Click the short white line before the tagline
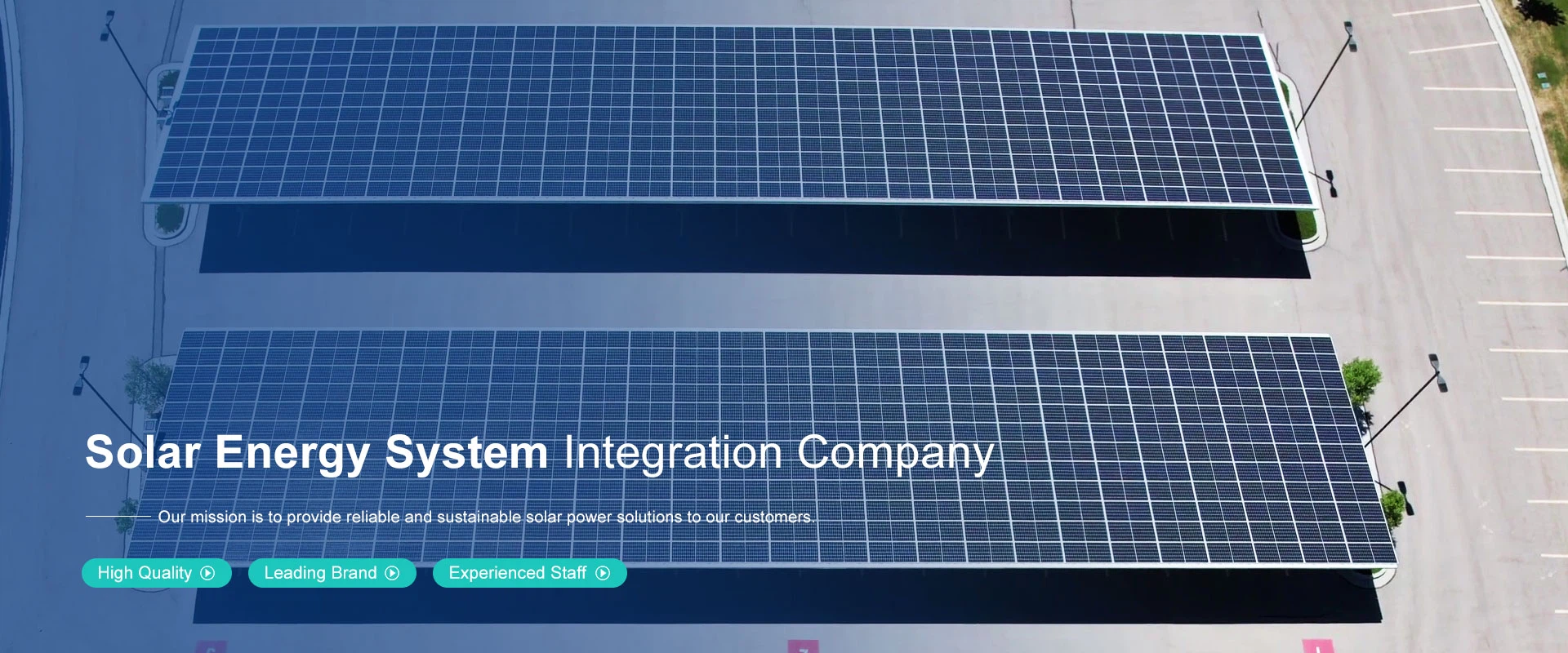This screenshot has width=1568, height=653. click(118, 517)
